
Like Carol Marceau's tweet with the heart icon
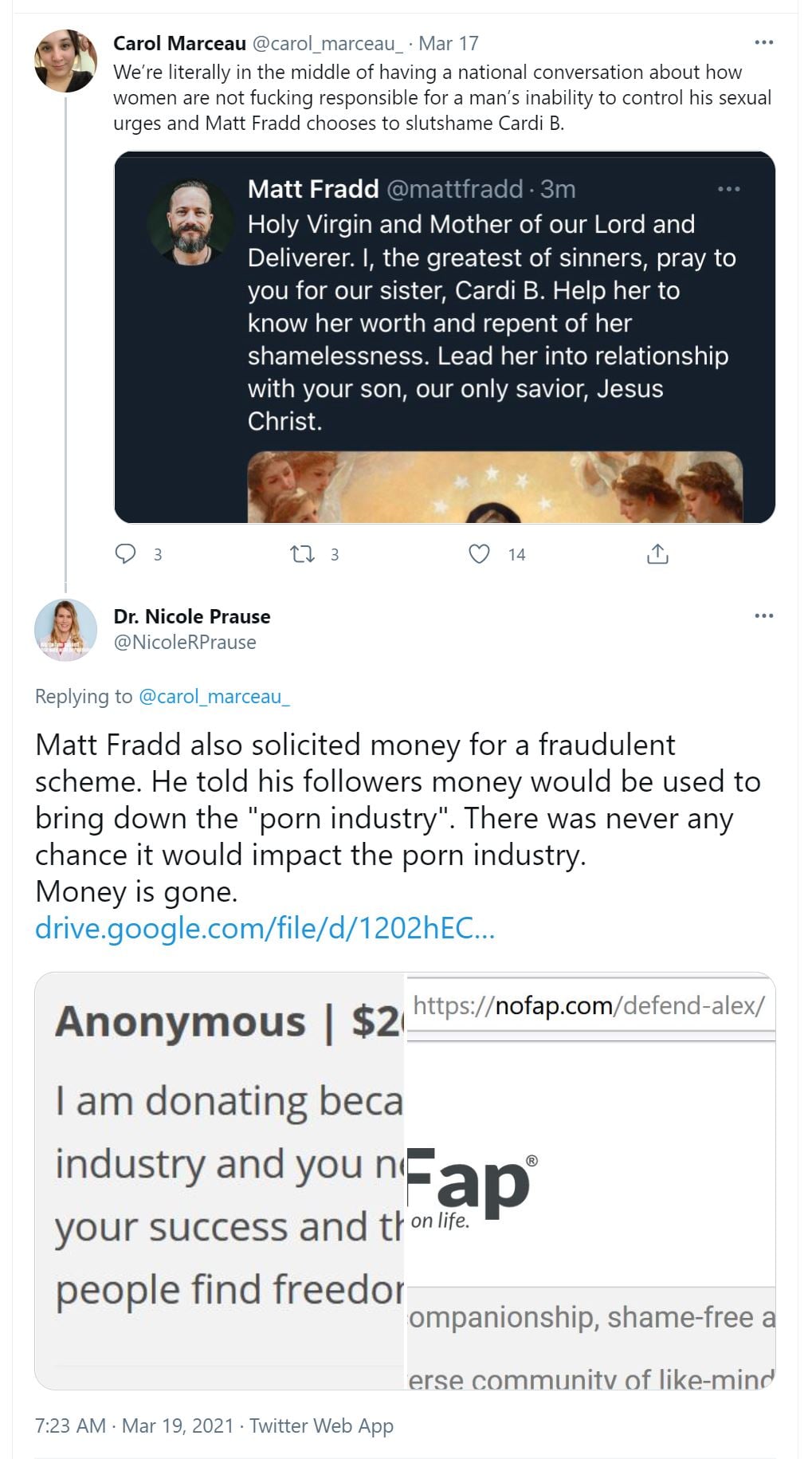[479, 553]
